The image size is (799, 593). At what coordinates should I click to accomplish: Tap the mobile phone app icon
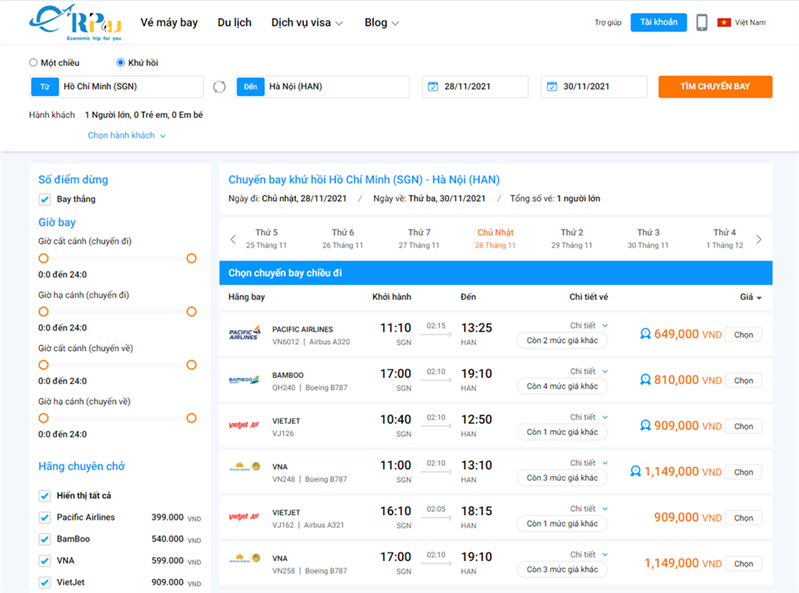point(702,22)
